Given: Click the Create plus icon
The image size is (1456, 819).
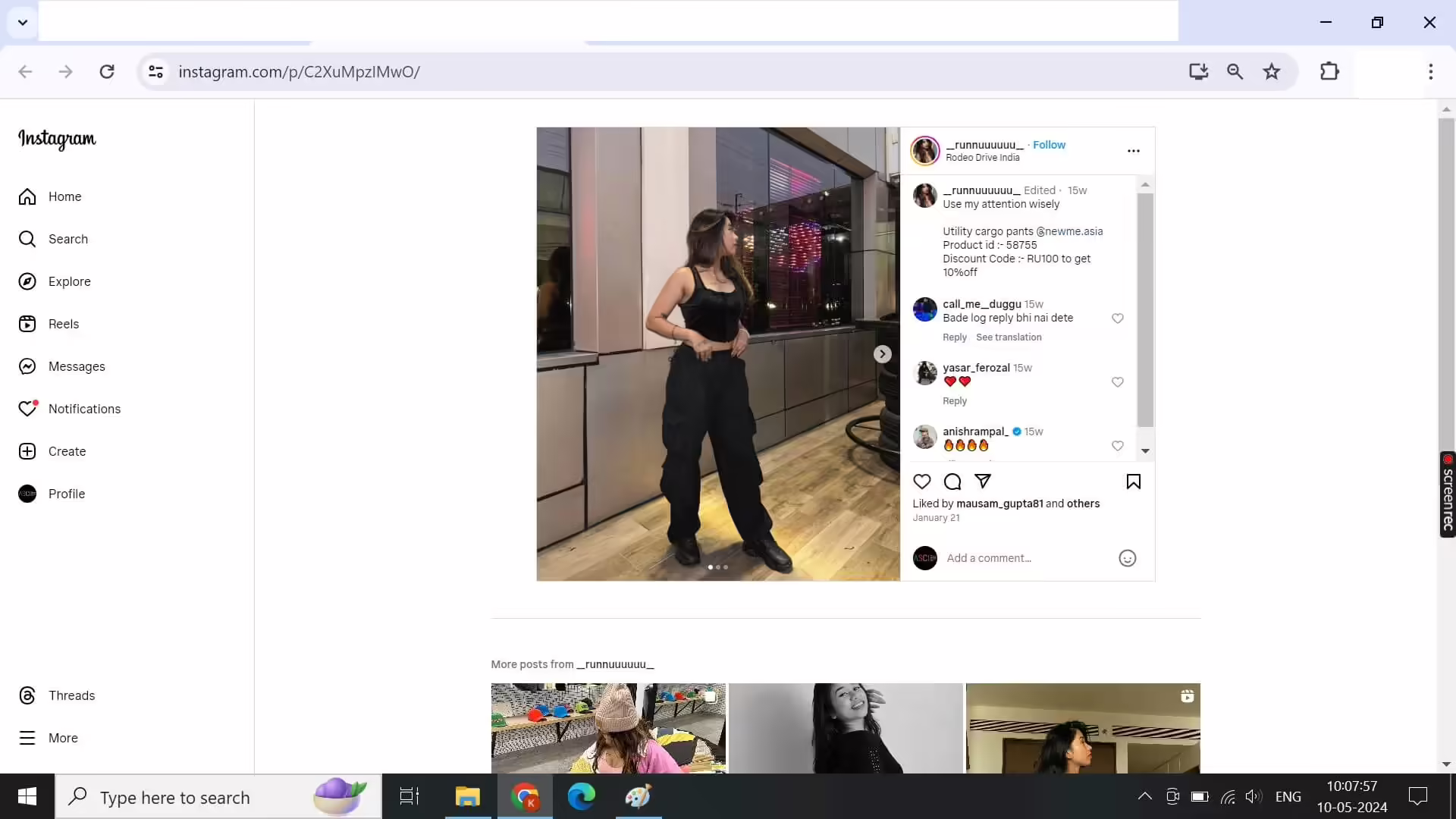Looking at the screenshot, I should pos(27,451).
